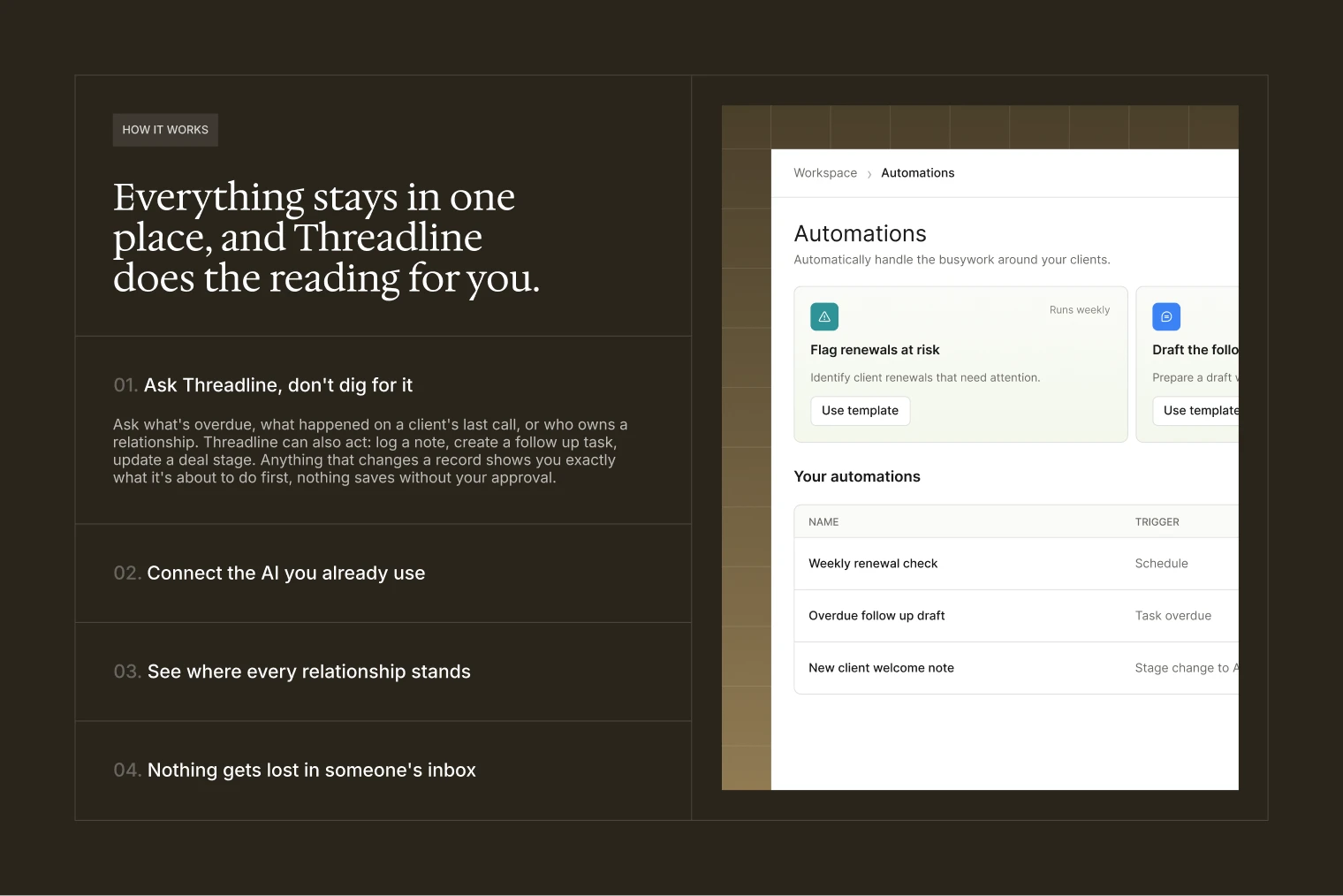Screen dimensions: 1343x896
Task: Expand step 04 Nothing gets lost in someone's inbox
Action: coord(383,771)
